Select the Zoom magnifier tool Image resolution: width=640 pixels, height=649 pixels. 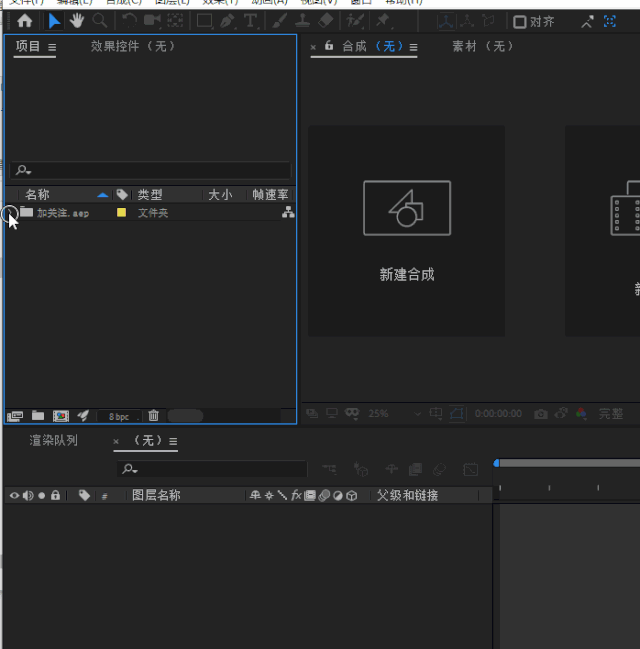pyautogui.click(x=100, y=20)
